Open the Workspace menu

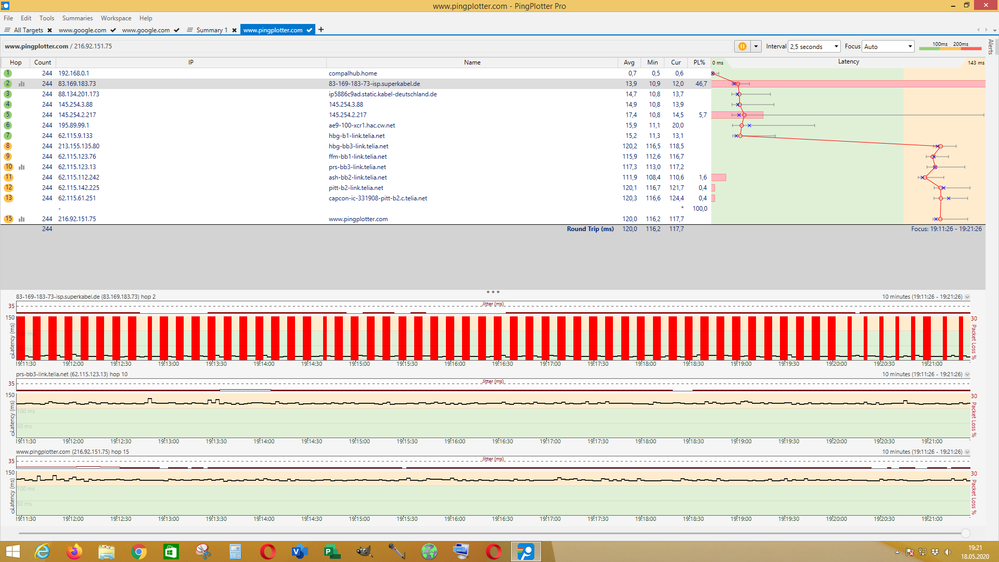116,18
